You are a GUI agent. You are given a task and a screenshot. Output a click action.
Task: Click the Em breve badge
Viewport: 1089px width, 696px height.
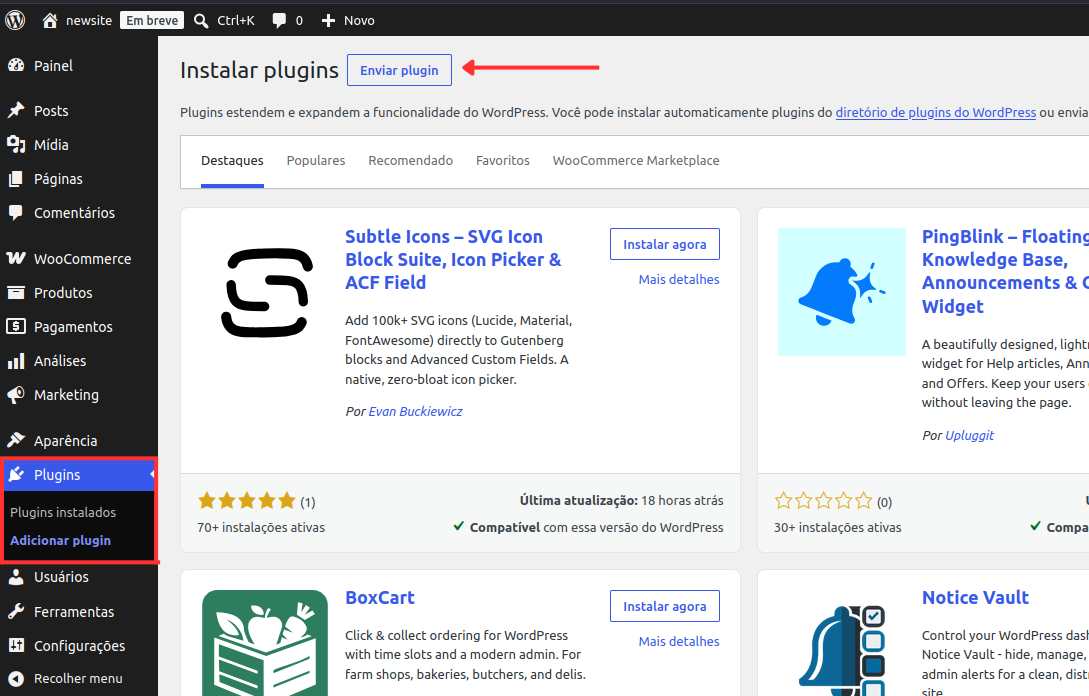pyautogui.click(x=152, y=20)
